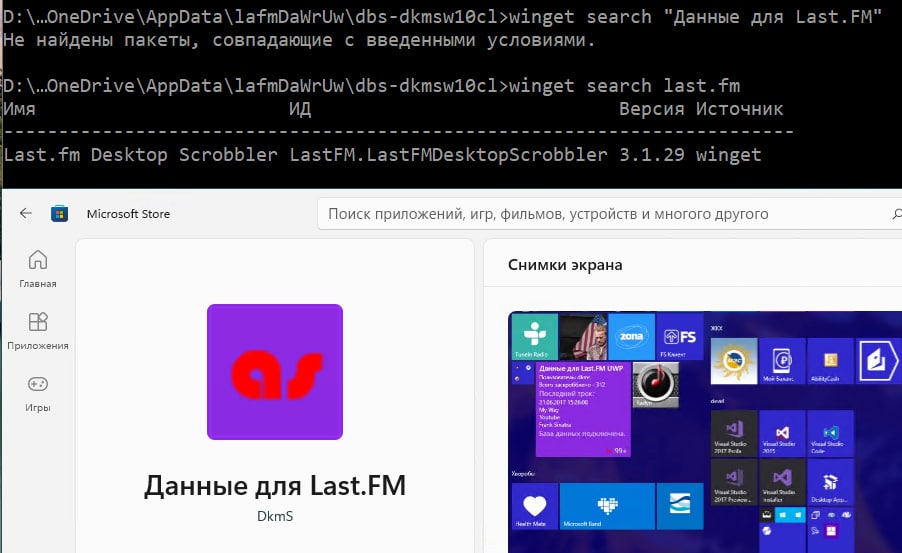Click the Снимки экрана heading
This screenshot has width=902, height=553.
click(x=565, y=265)
